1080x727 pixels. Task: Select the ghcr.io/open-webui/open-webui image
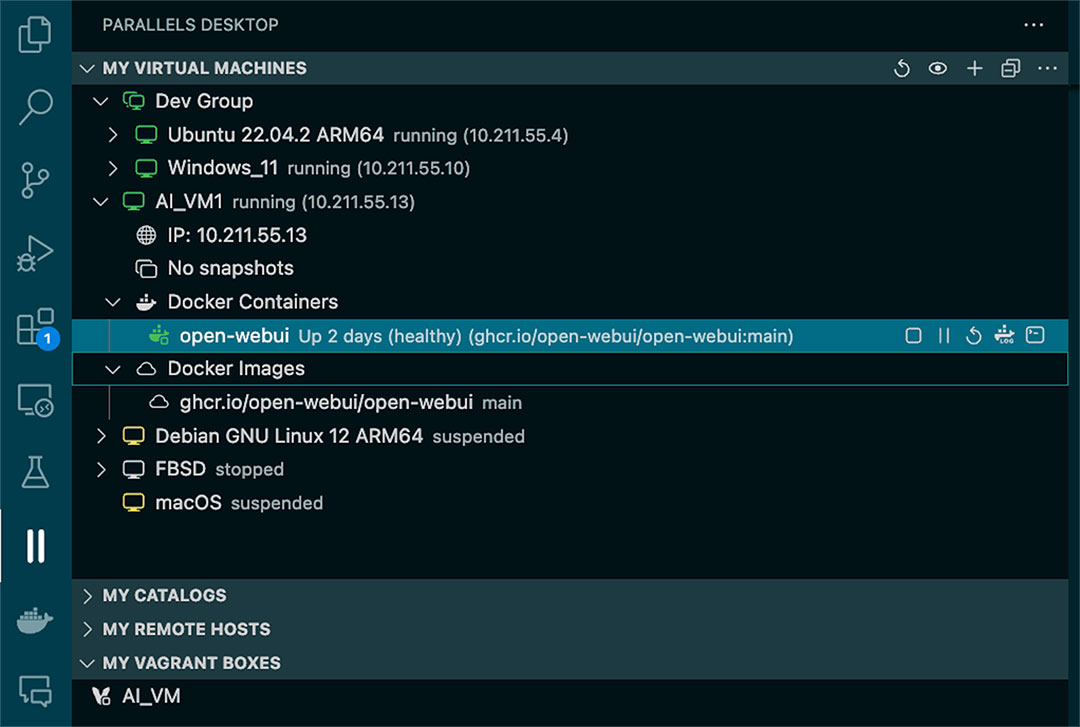(x=326, y=402)
